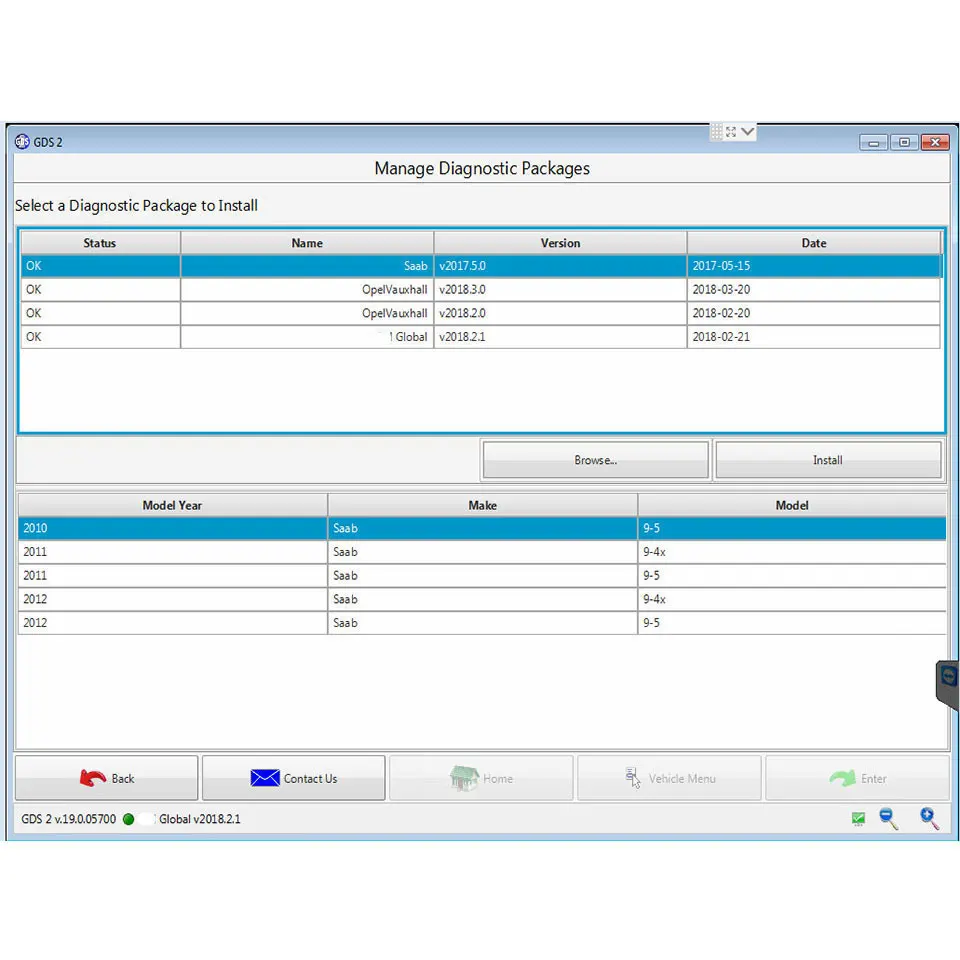Click the Browse... button
The image size is (960, 960).
(x=596, y=460)
